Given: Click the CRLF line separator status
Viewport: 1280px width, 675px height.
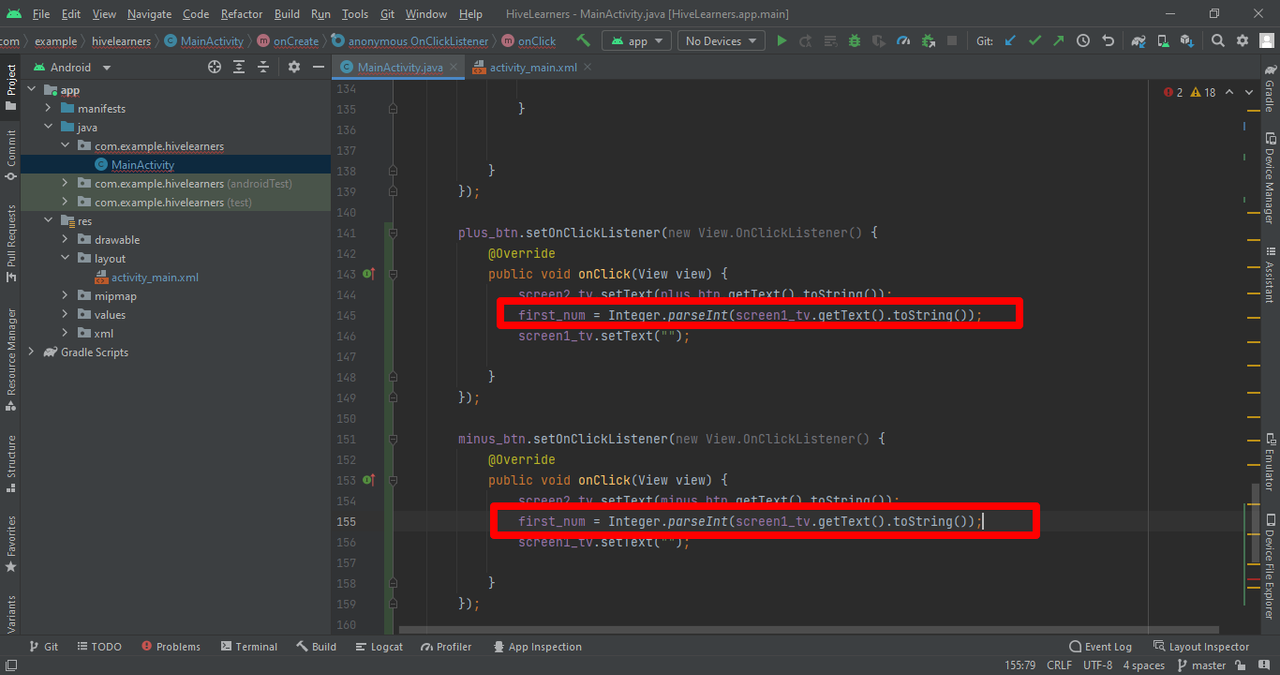Looking at the screenshot, I should tap(1059, 665).
